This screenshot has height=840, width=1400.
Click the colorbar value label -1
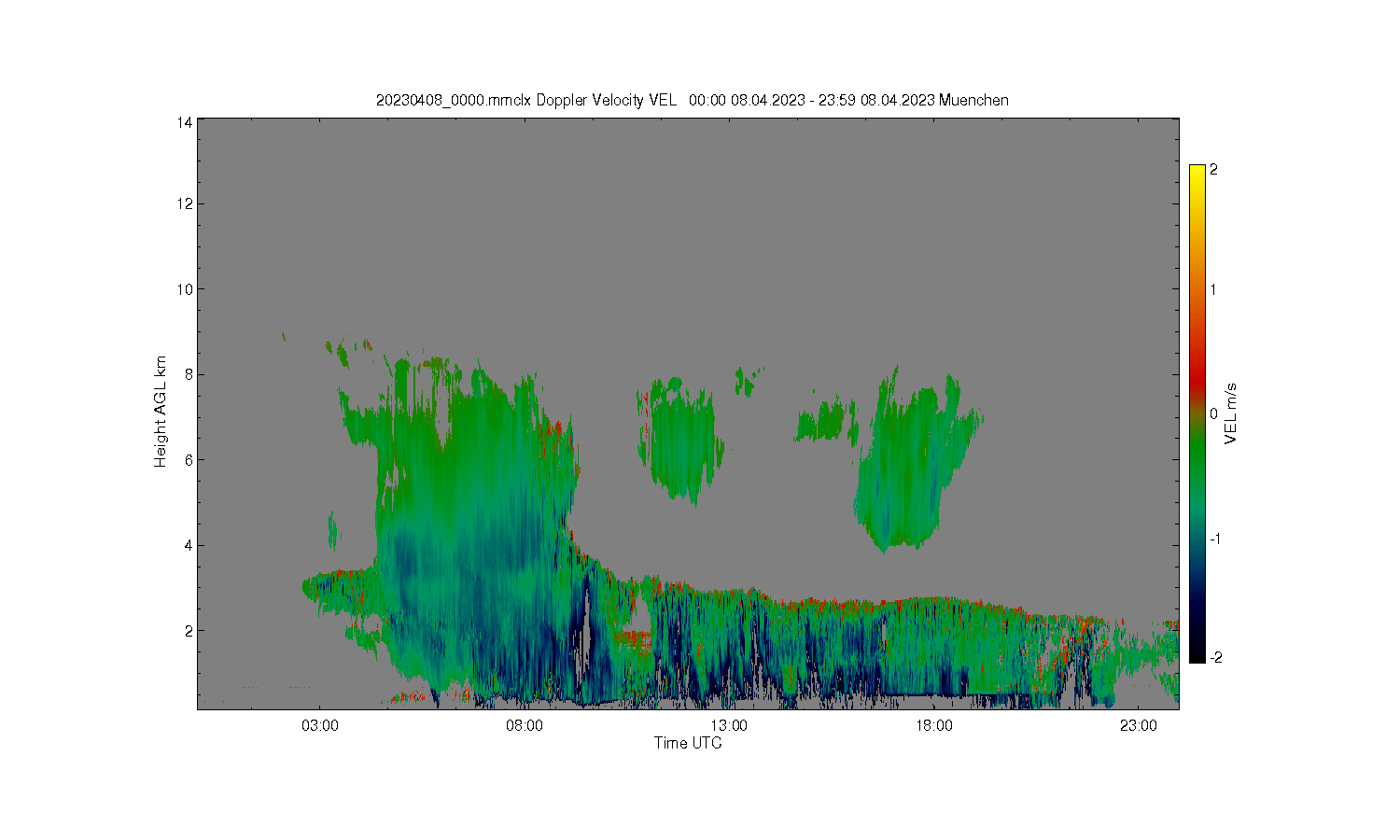(1215, 539)
